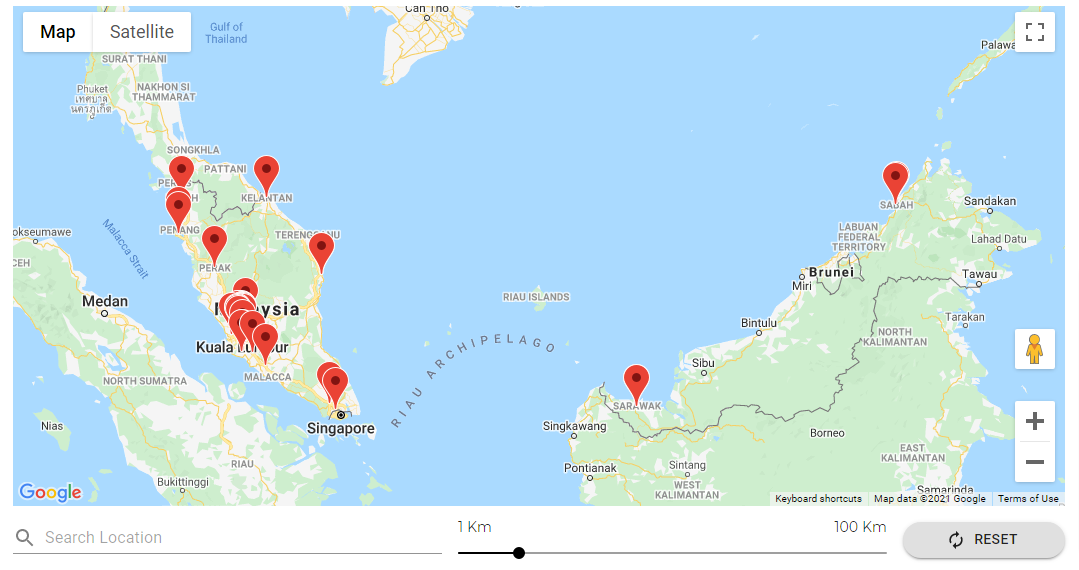Open Terms of Use link

click(x=1028, y=499)
